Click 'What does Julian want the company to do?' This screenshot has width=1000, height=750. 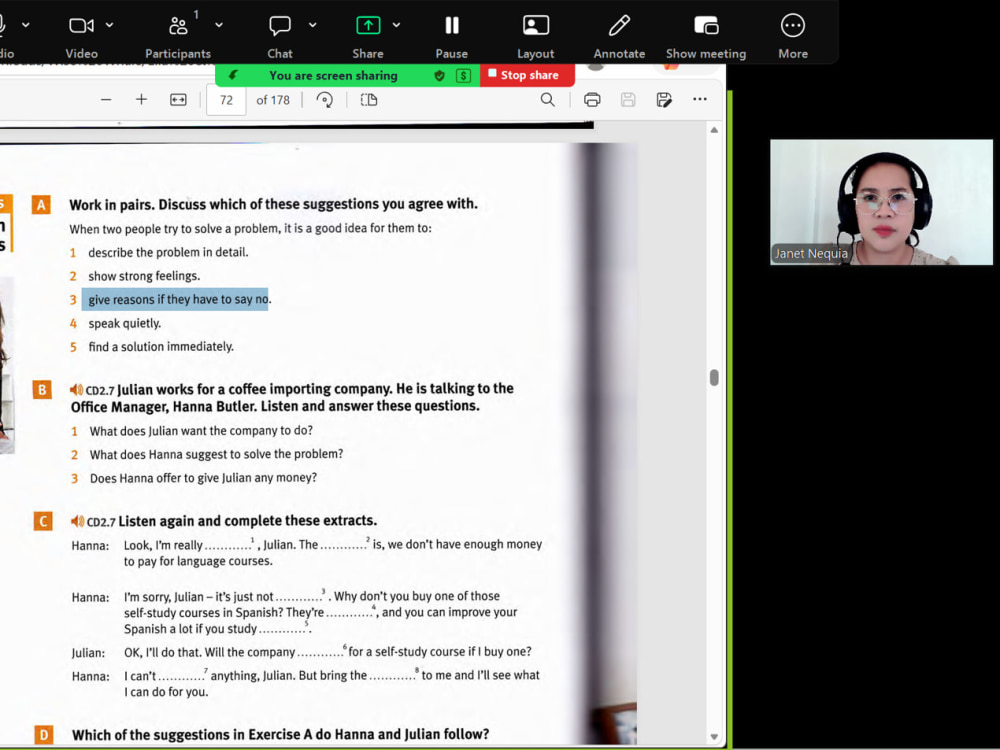click(201, 431)
